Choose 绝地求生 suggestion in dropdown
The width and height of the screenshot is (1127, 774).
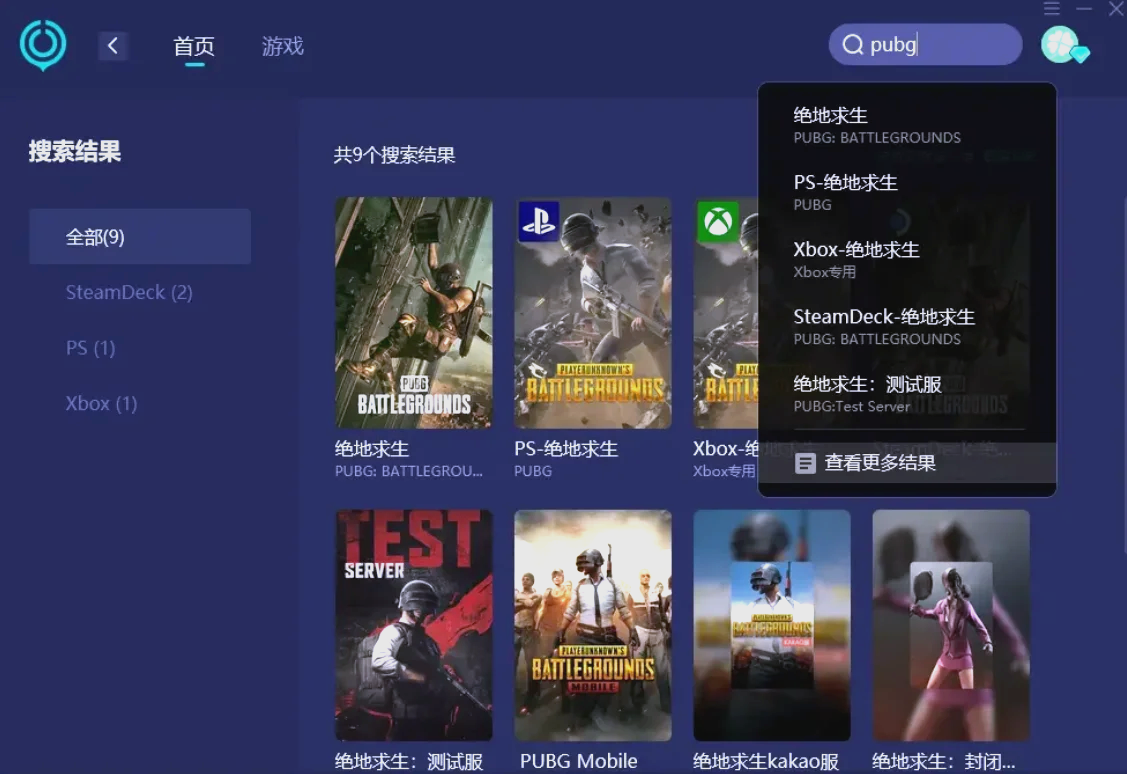tap(907, 126)
